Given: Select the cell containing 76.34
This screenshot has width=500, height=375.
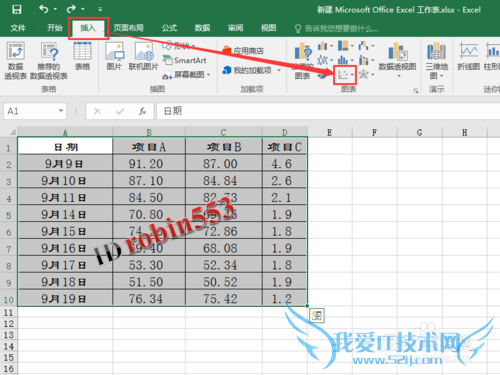Looking at the screenshot, I should click(149, 298).
